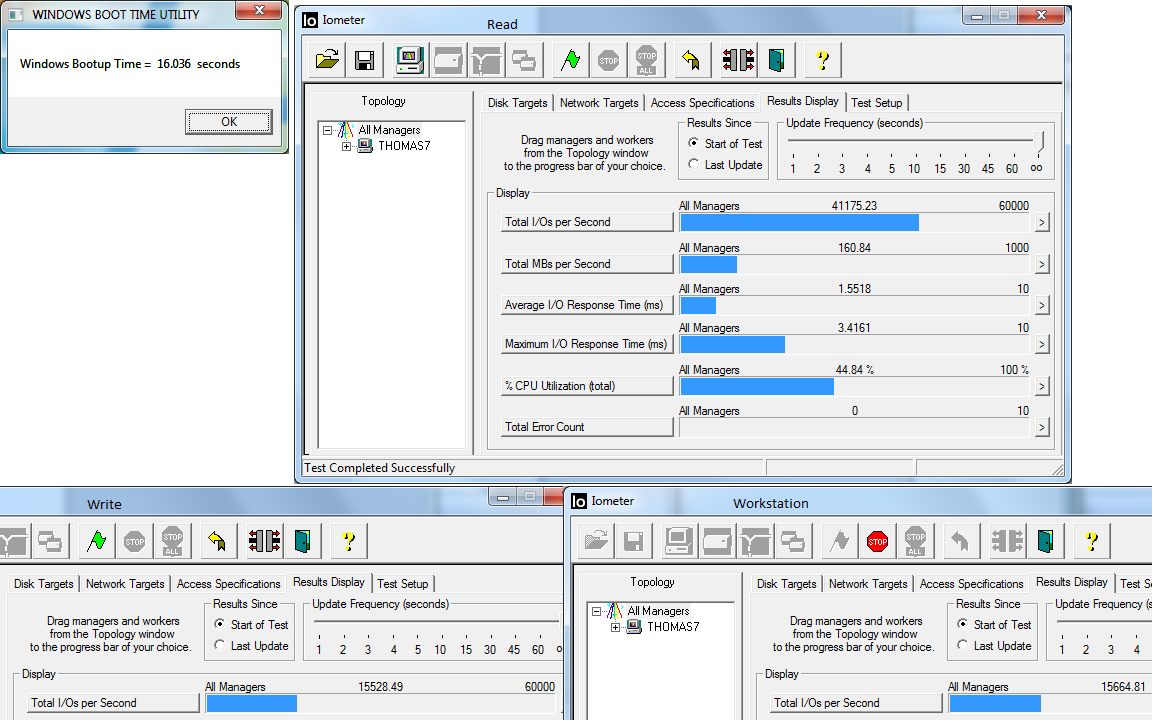Start tests with green flag in Read window
1152x720 pixels.
pyautogui.click(x=571, y=60)
